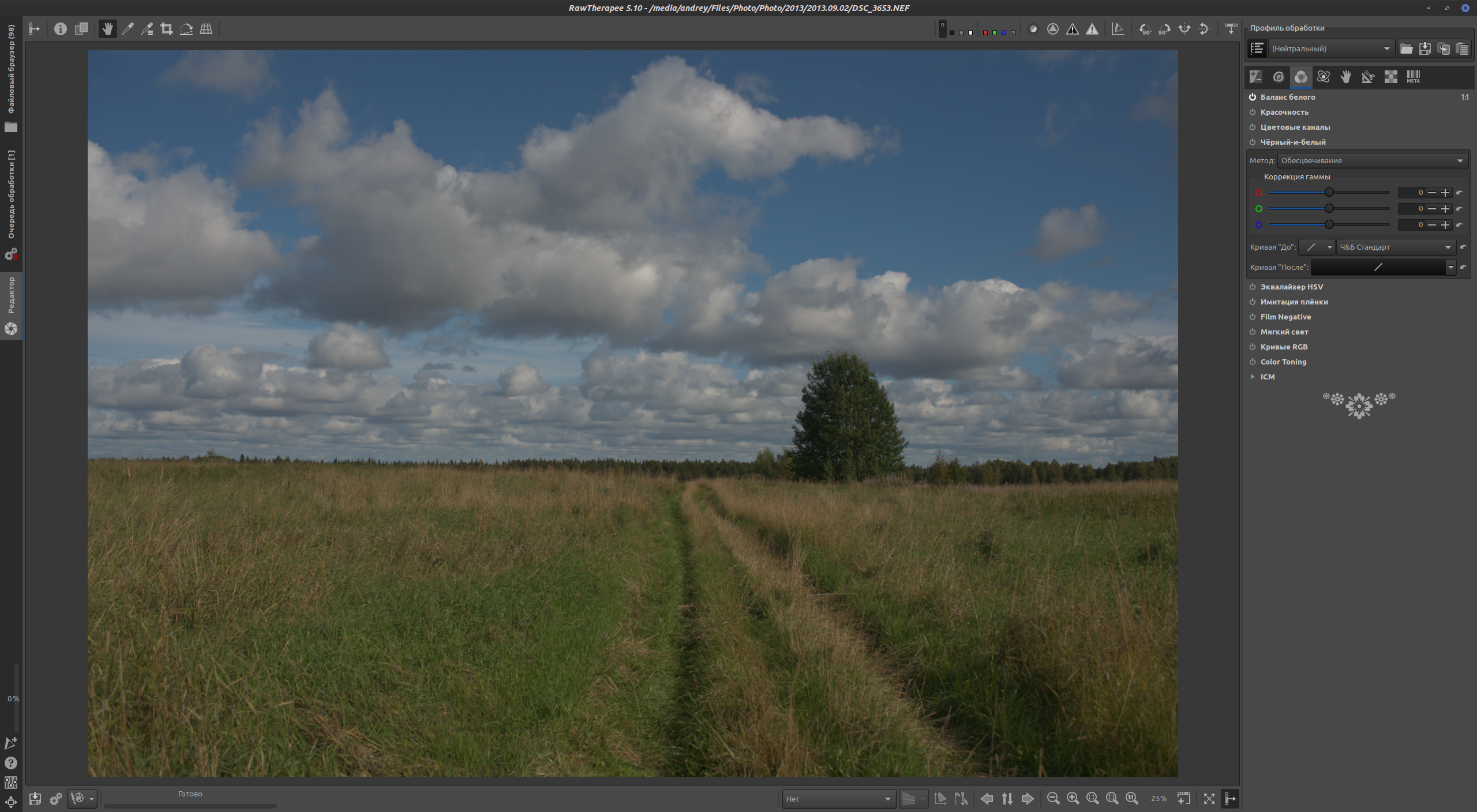Open the metadata META tab
This screenshot has height=812, width=1477.
point(1413,77)
